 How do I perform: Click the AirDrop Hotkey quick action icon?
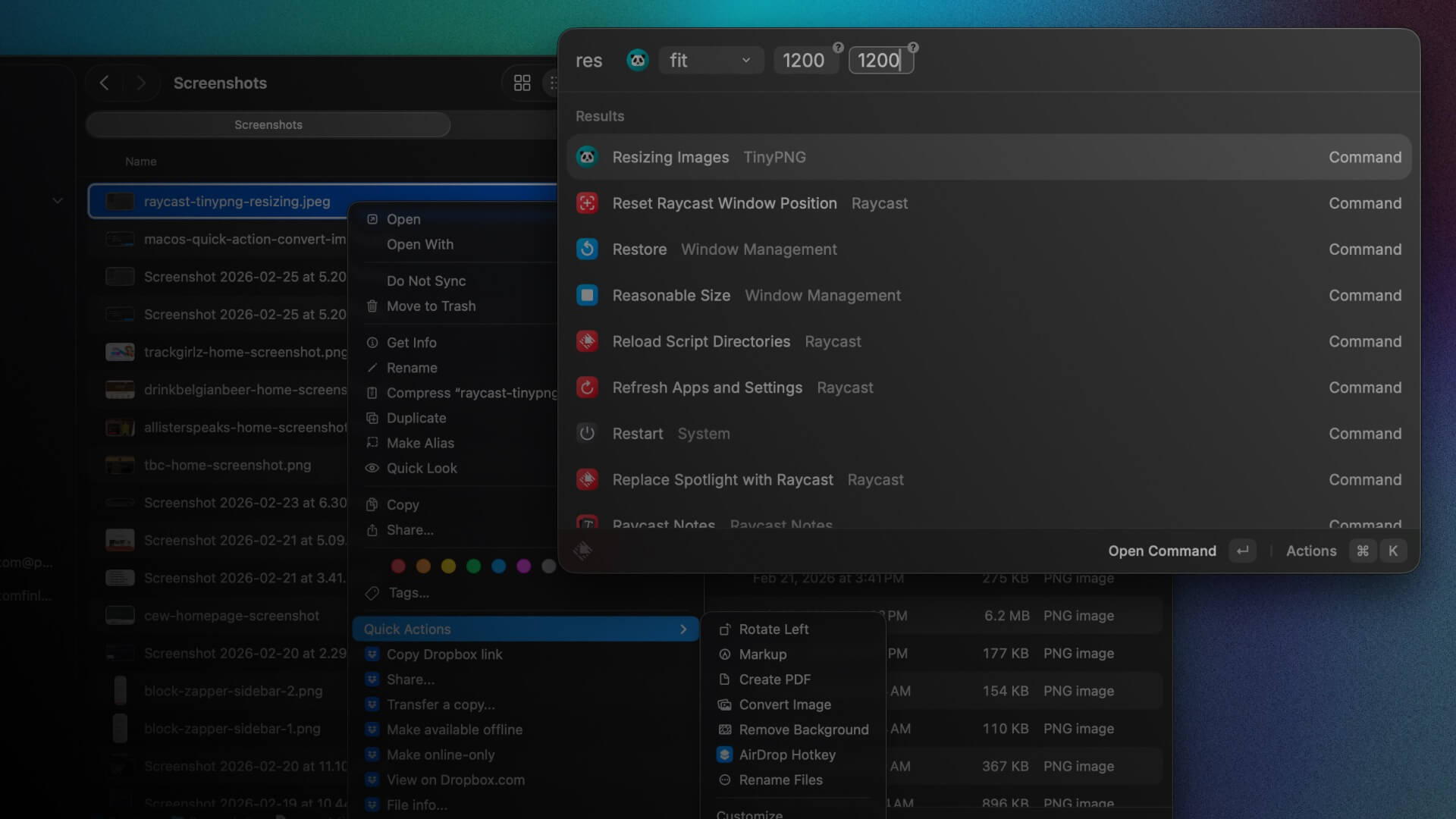724,755
